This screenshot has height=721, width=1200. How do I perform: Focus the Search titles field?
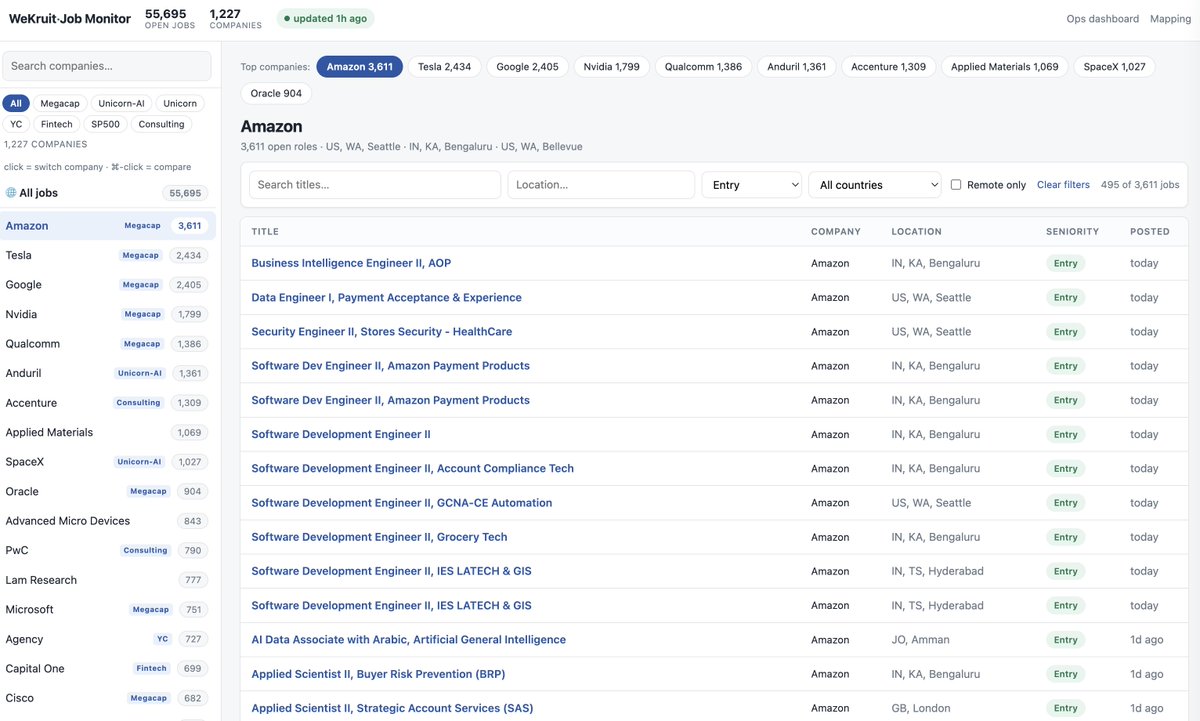click(x=375, y=185)
